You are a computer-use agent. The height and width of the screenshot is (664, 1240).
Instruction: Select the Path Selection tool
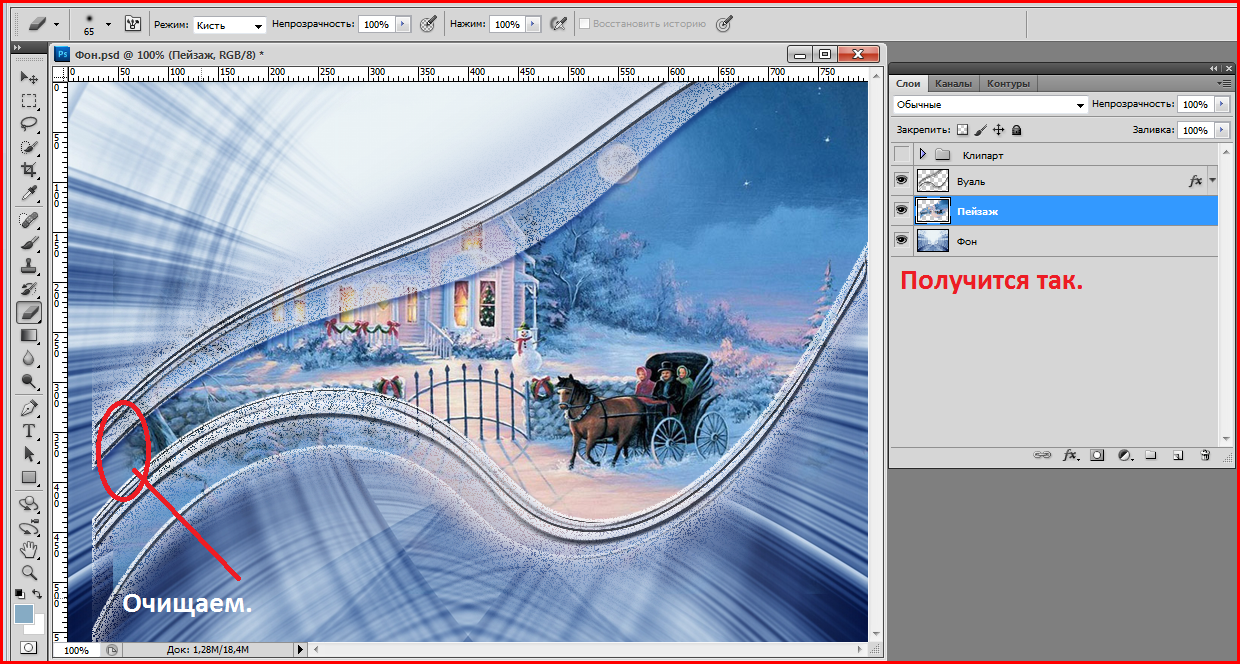pos(30,454)
